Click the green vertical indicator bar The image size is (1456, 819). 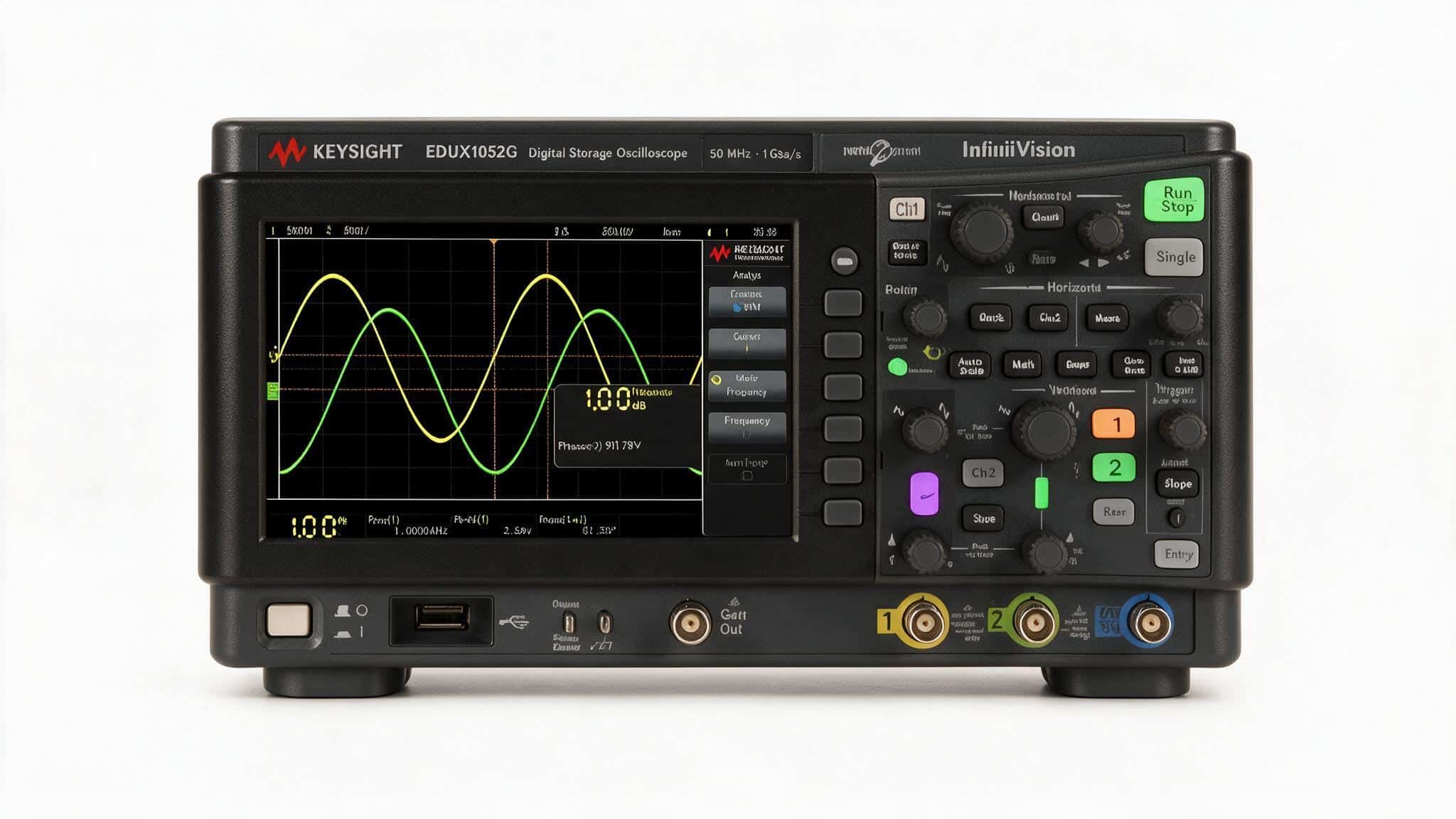(1042, 493)
